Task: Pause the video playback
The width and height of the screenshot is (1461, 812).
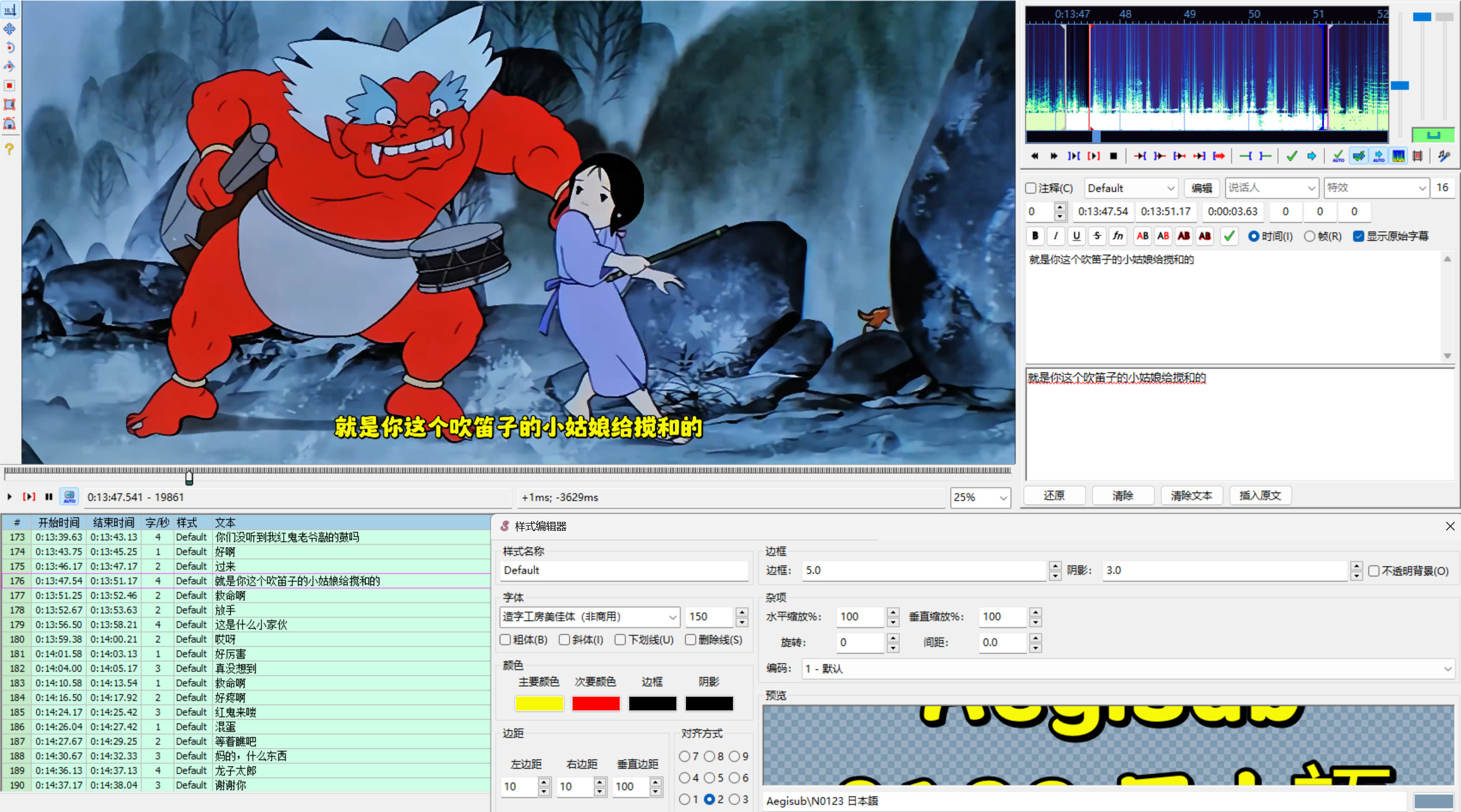Action: (x=49, y=497)
